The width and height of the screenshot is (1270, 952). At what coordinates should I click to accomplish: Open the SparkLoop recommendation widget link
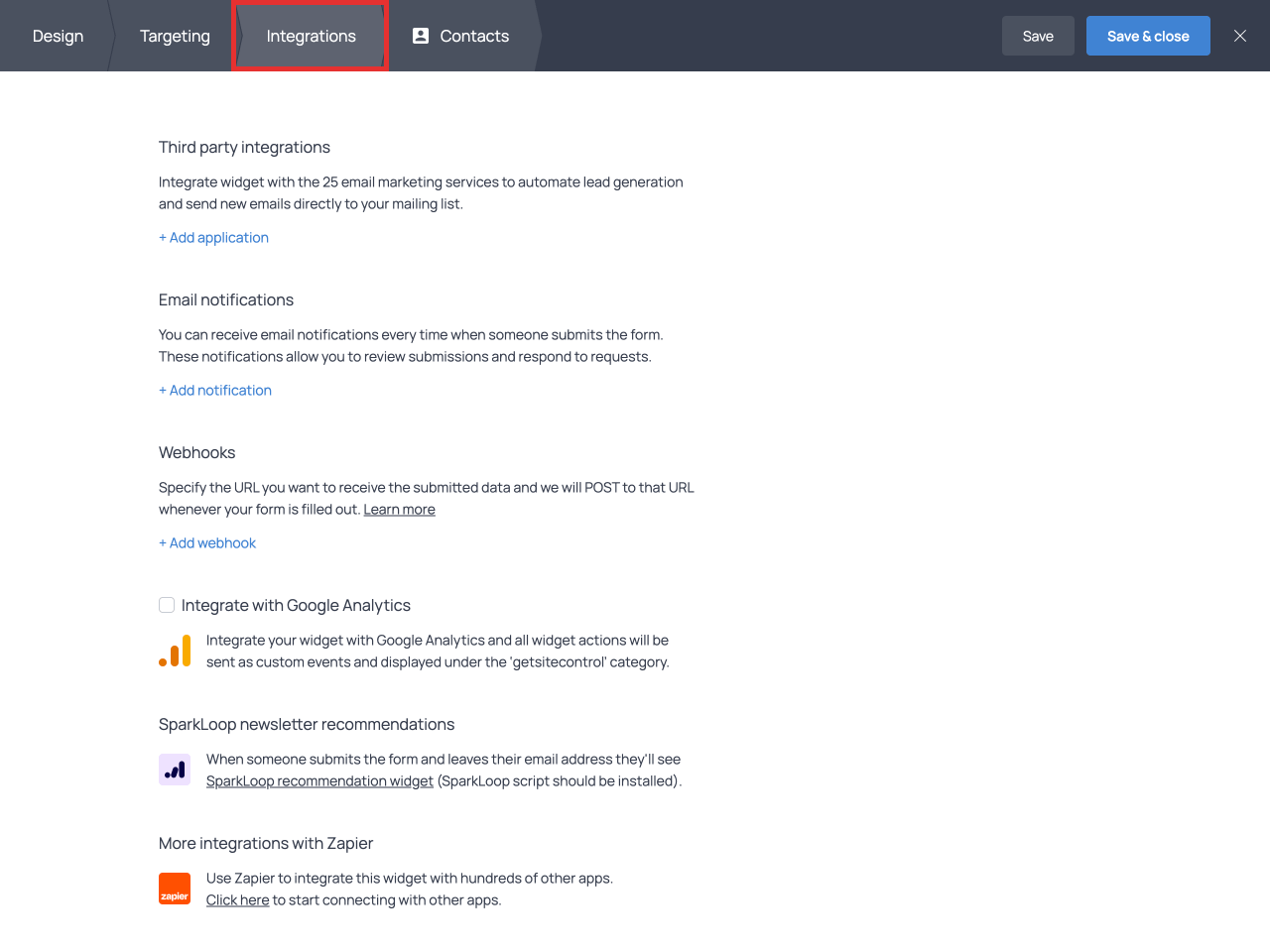pos(319,781)
